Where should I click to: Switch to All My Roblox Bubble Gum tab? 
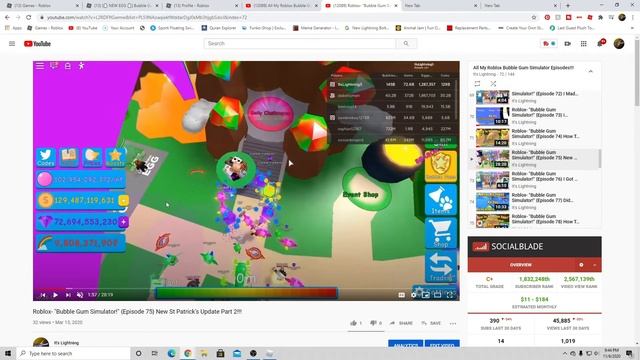pyautogui.click(x=282, y=6)
